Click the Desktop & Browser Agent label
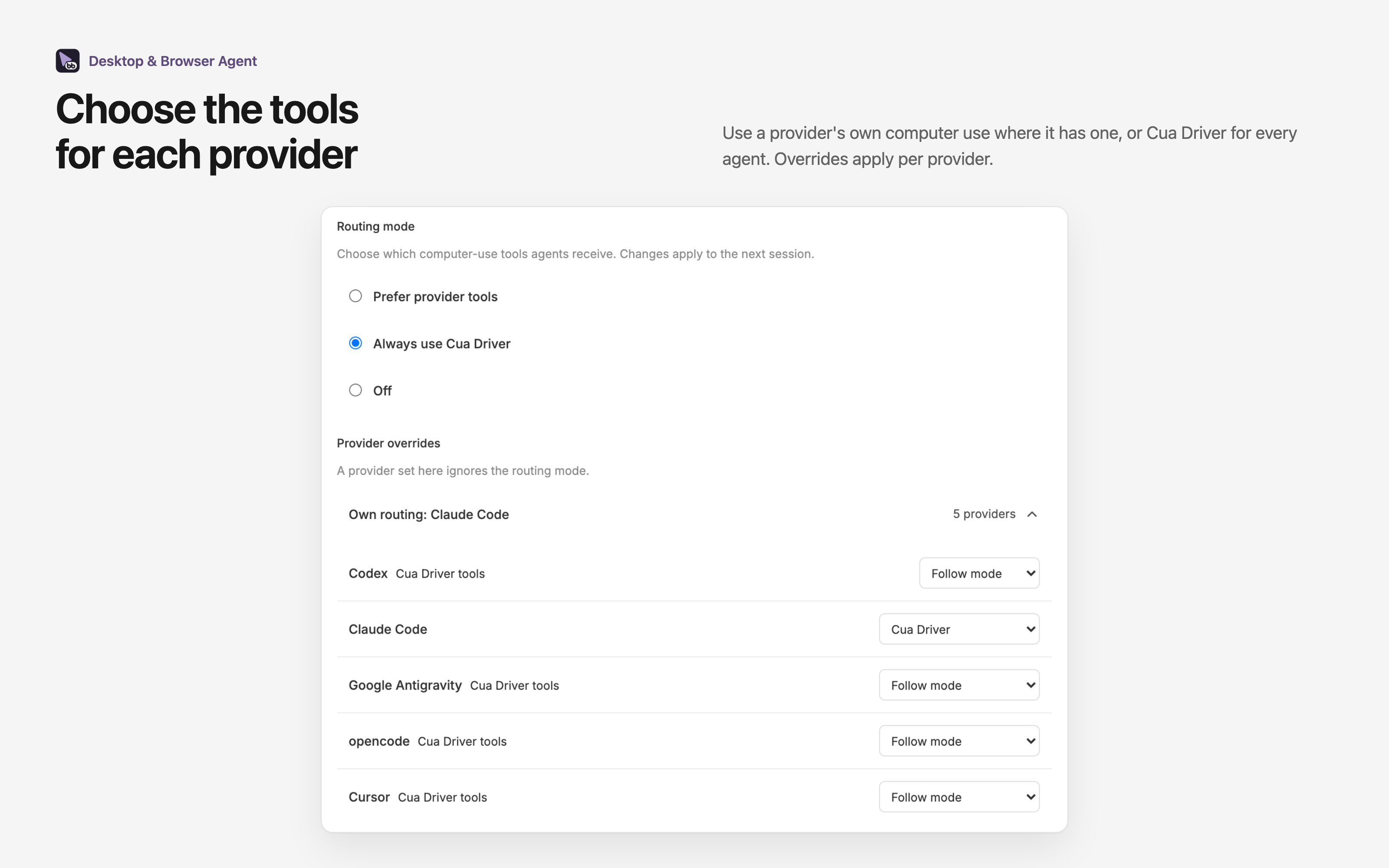Screen dimensions: 1389x868 (173, 61)
